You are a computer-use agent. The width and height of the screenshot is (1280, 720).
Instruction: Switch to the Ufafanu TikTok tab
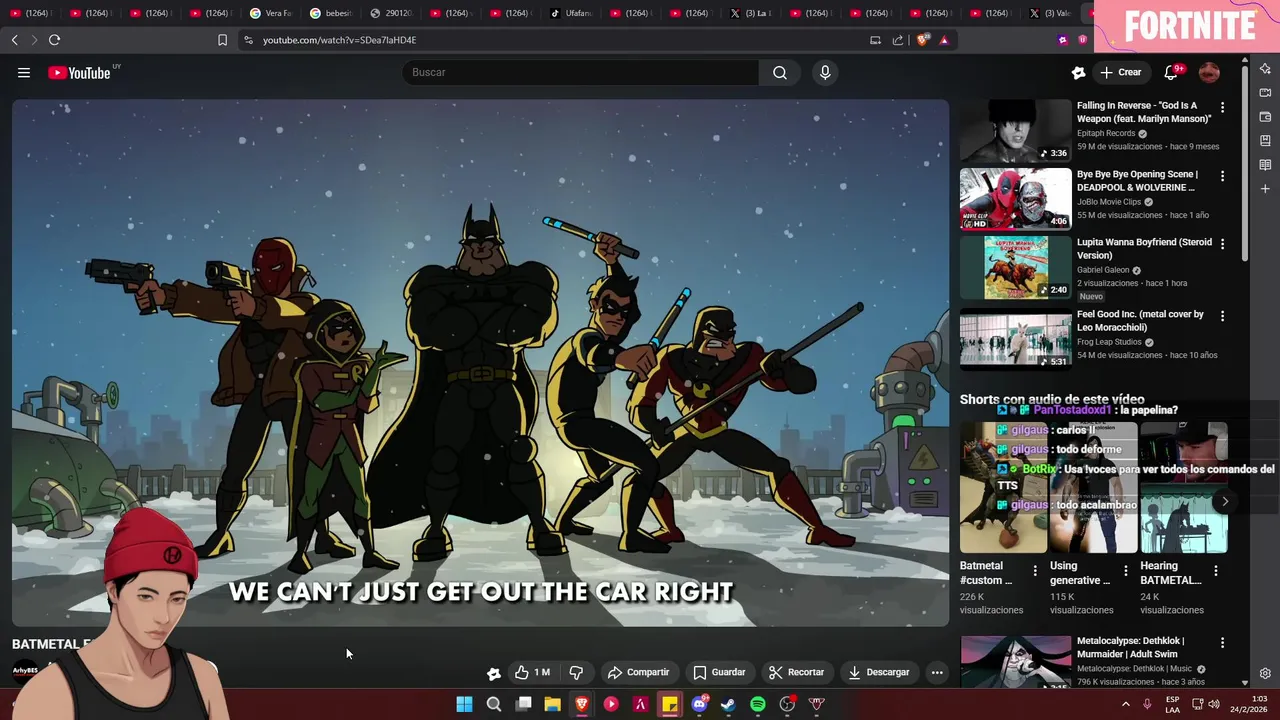[x=570, y=13]
